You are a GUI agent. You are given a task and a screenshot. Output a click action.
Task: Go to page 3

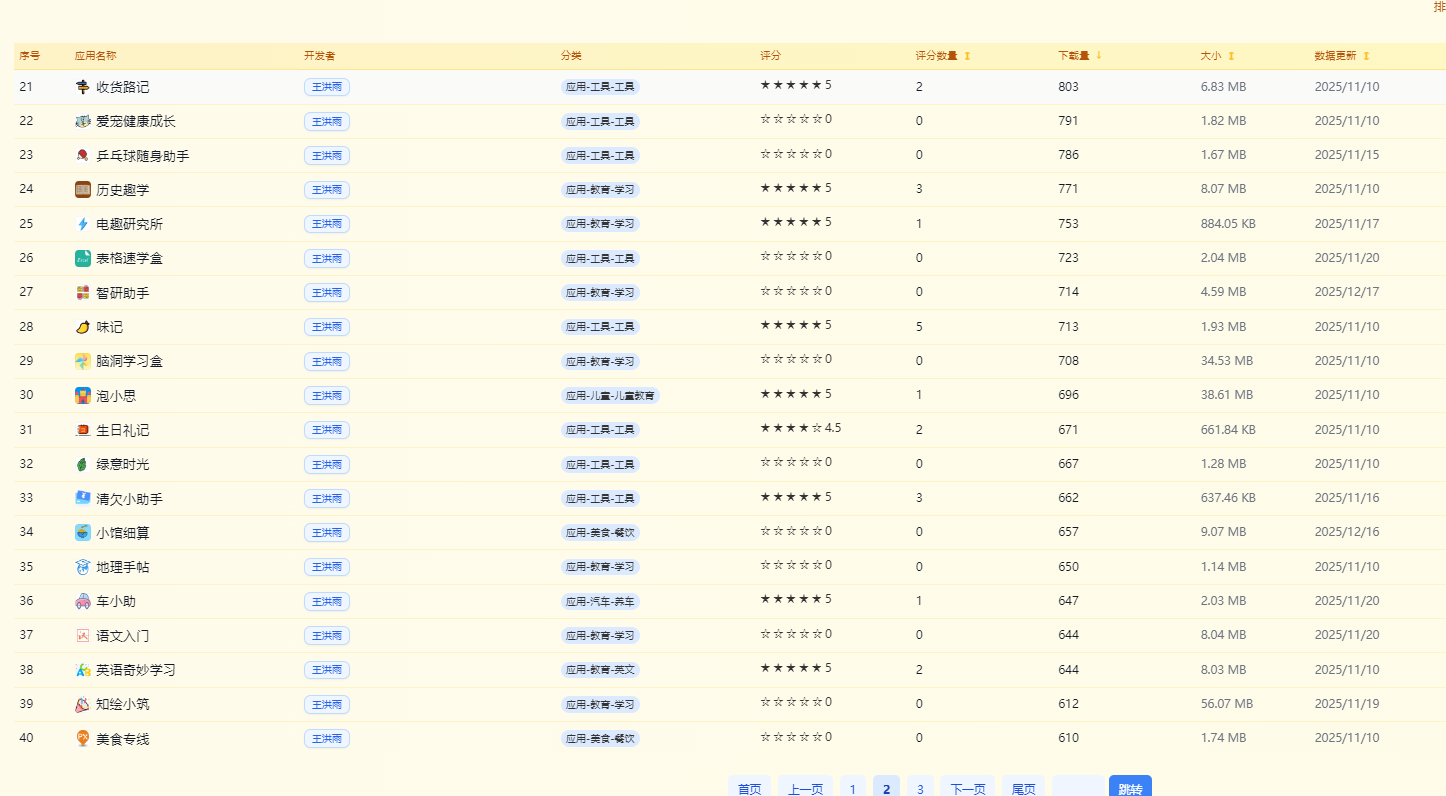[x=920, y=788]
